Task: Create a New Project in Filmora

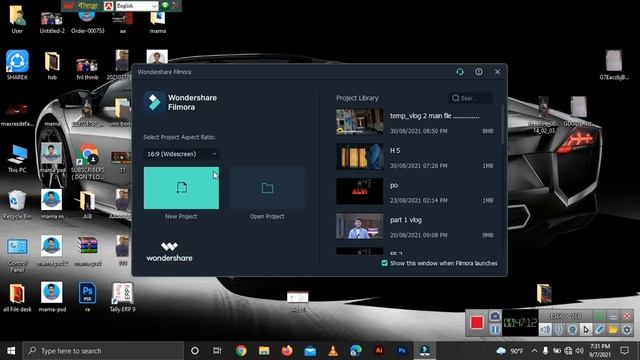Action: (x=181, y=188)
